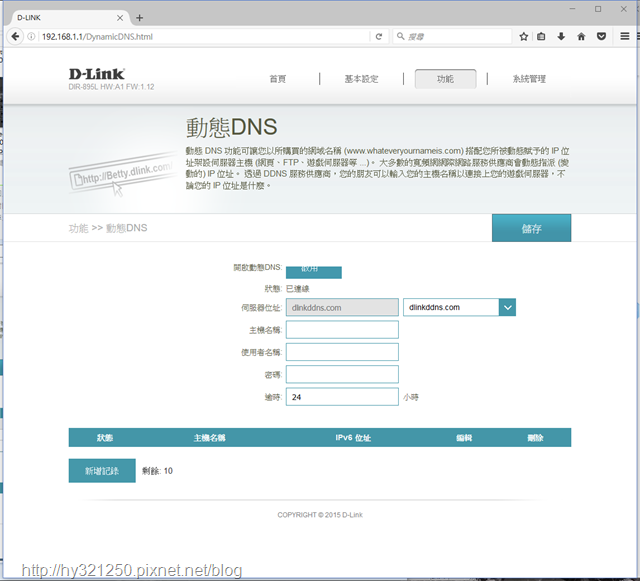Focus the 密碼 password field
This screenshot has width=640, height=581.
coord(342,374)
